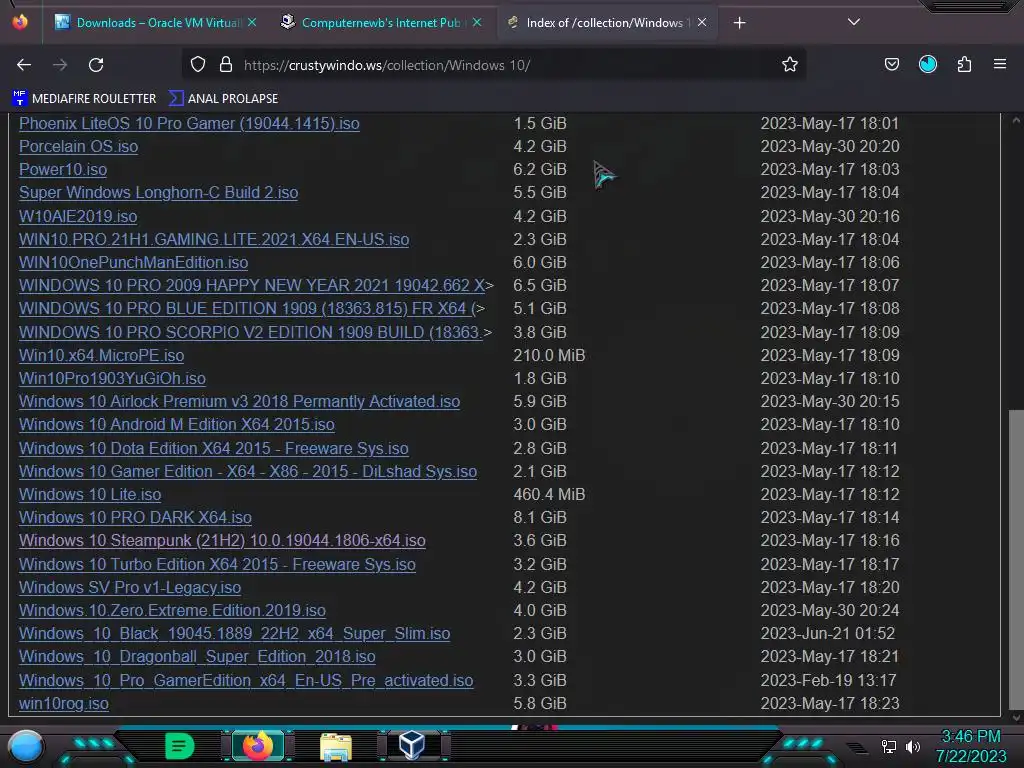Close the Index of /collection/Windows tab
Viewport: 1024px width, 768px height.
[702, 22]
